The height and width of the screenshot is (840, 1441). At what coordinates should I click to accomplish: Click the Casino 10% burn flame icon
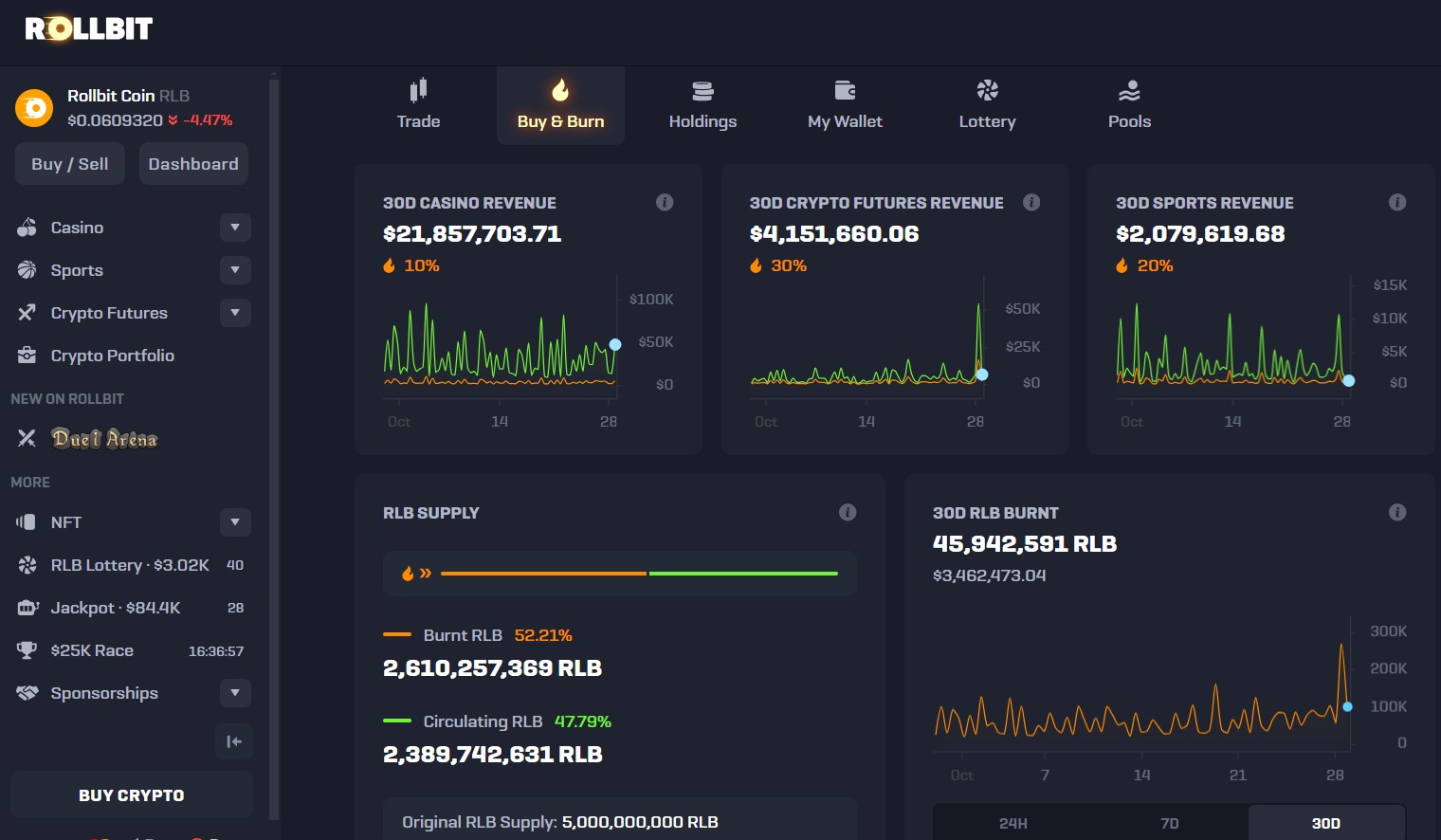pos(389,265)
